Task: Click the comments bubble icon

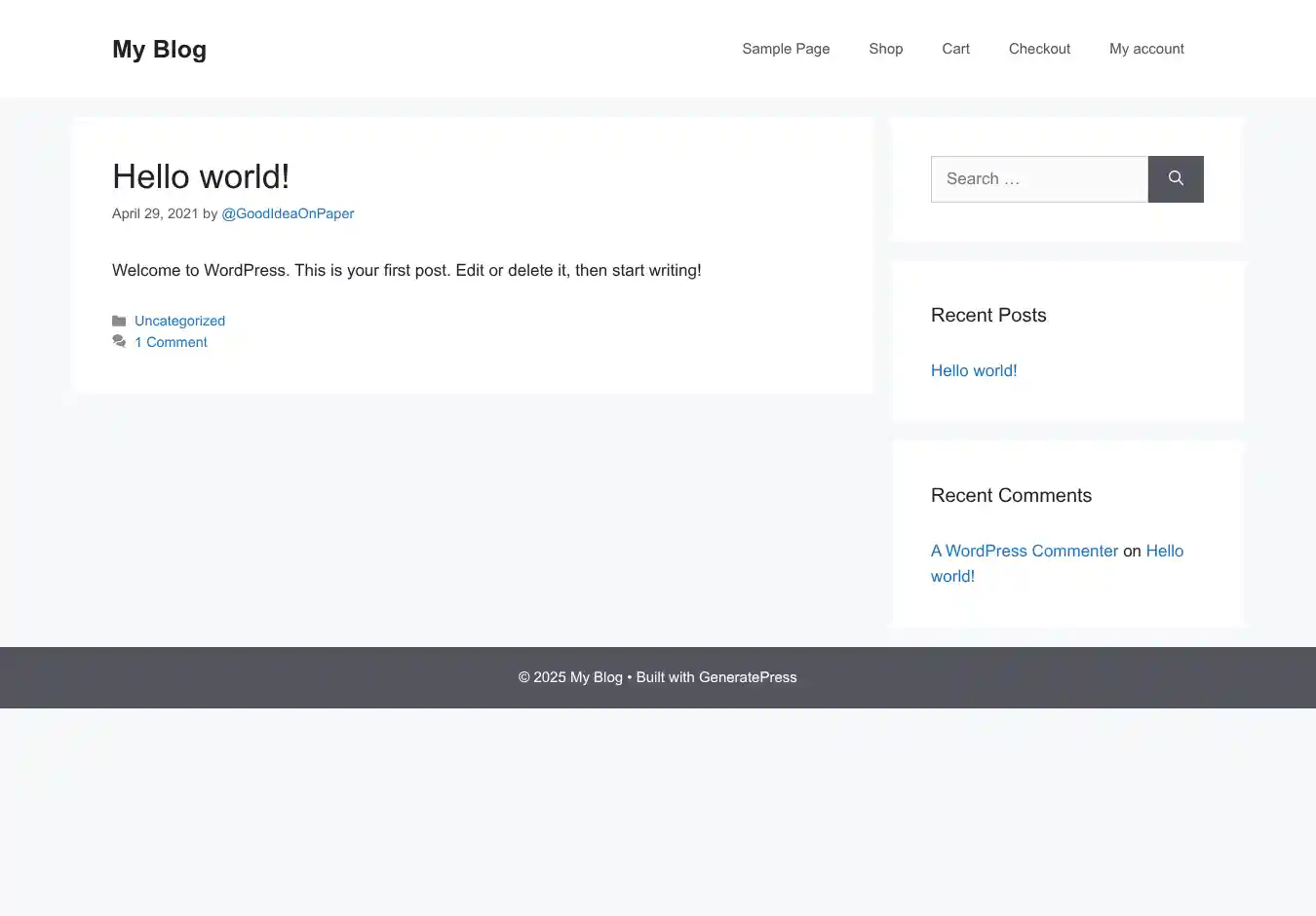Action: pyautogui.click(x=119, y=342)
